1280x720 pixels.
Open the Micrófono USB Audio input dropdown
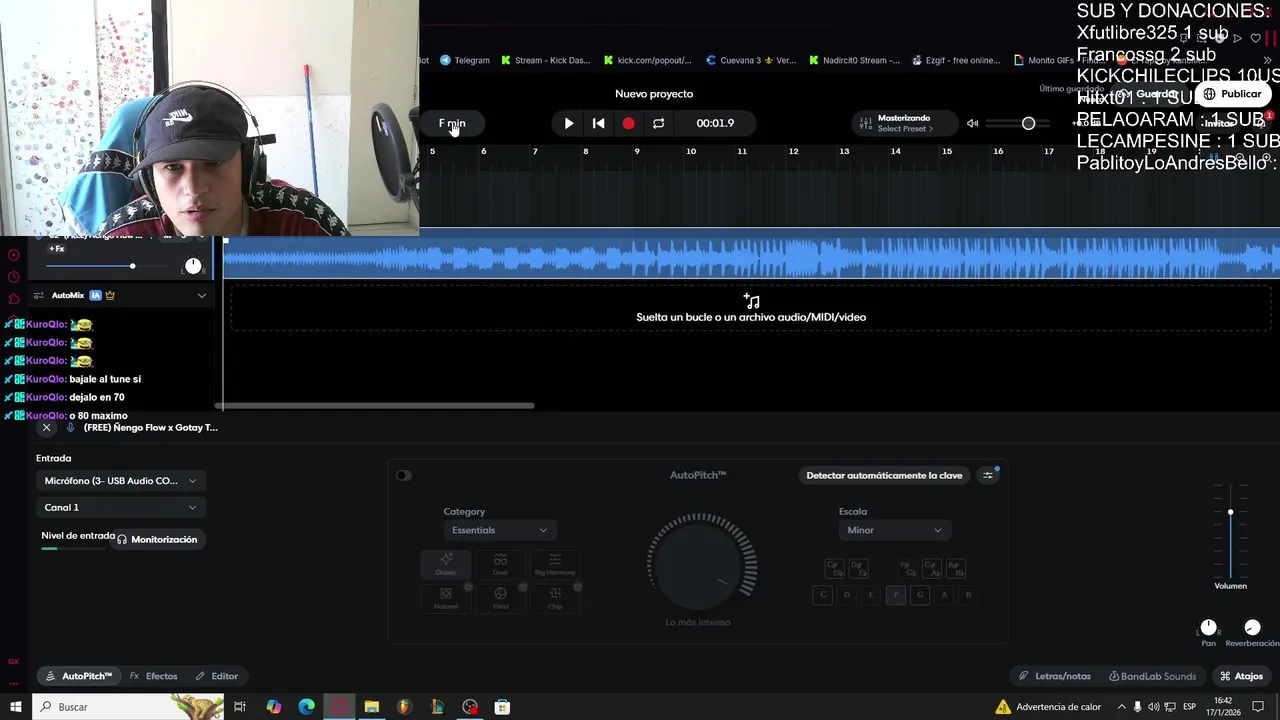click(120, 481)
